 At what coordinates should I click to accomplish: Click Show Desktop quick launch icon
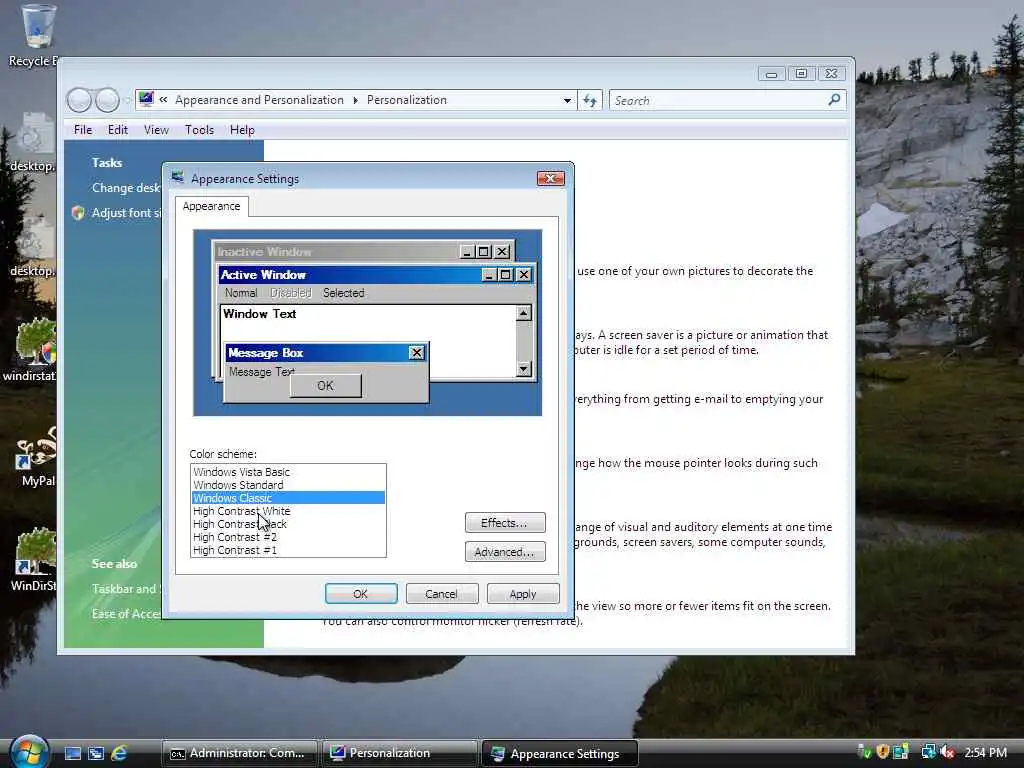[73, 753]
